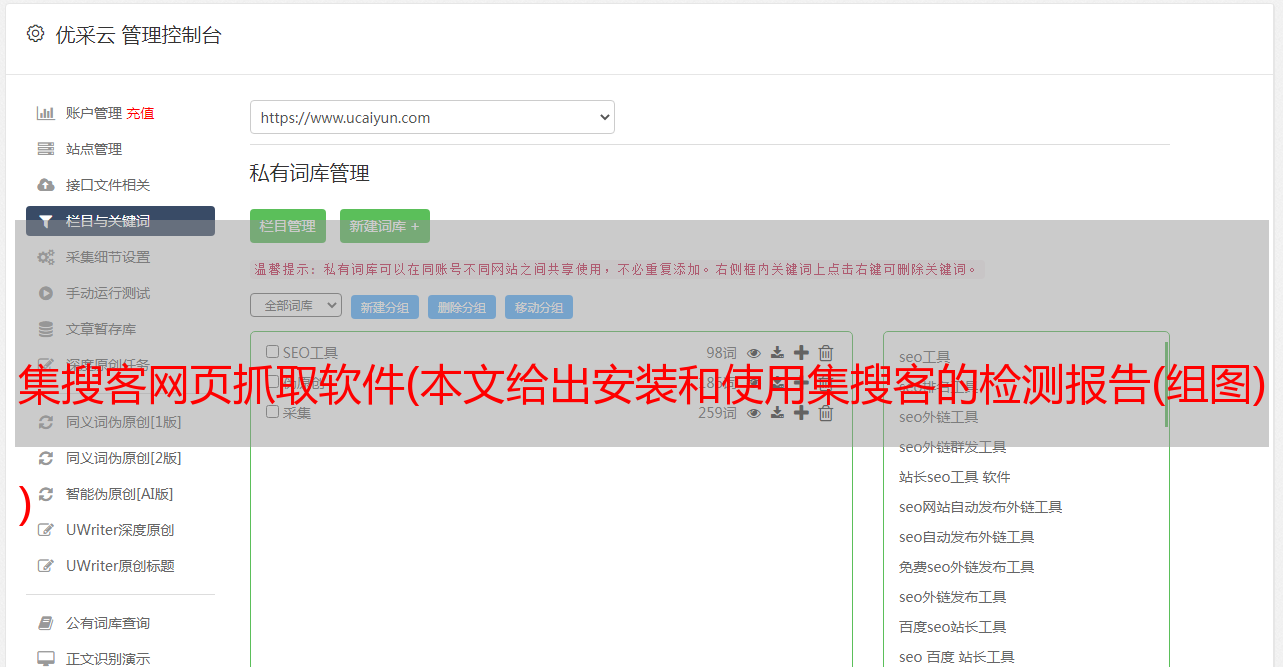Select keyword '站长seo工具 软件'
1283x667 pixels.
tap(955, 477)
